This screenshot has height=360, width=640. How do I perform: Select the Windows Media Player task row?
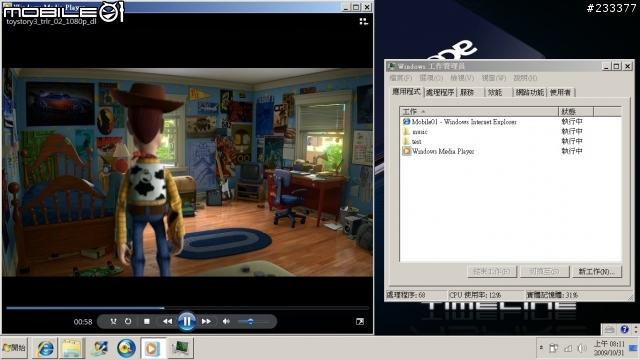tap(511, 151)
